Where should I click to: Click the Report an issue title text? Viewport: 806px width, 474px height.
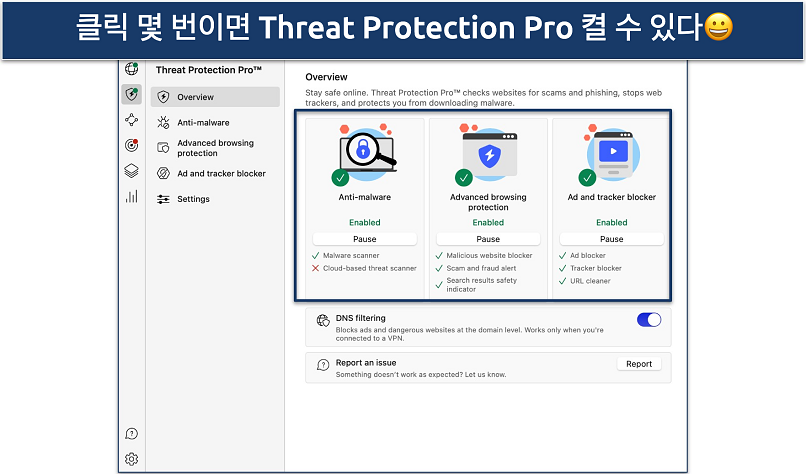366,363
